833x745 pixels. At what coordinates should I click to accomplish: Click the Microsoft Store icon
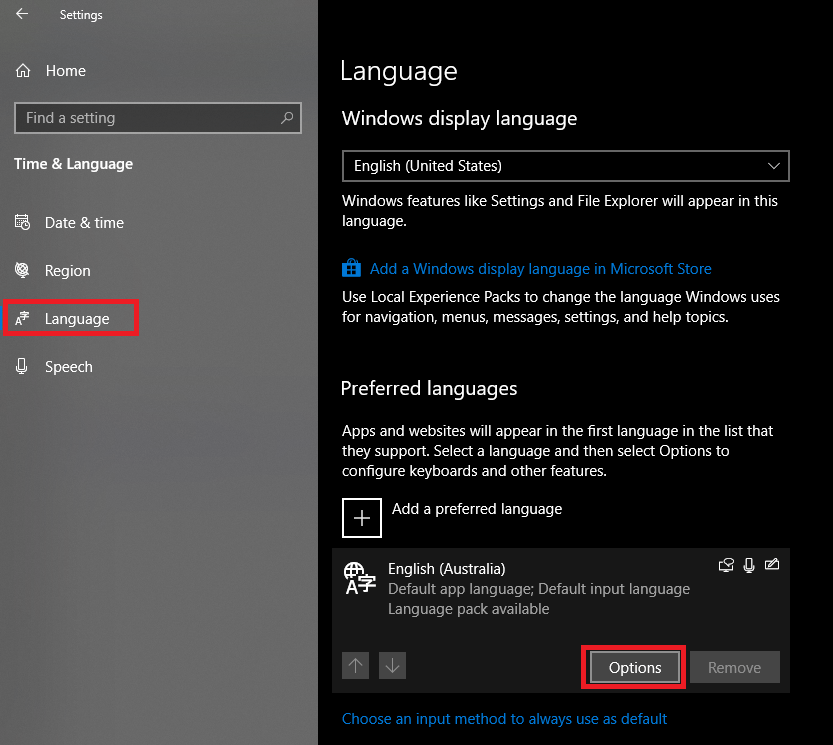click(351, 268)
